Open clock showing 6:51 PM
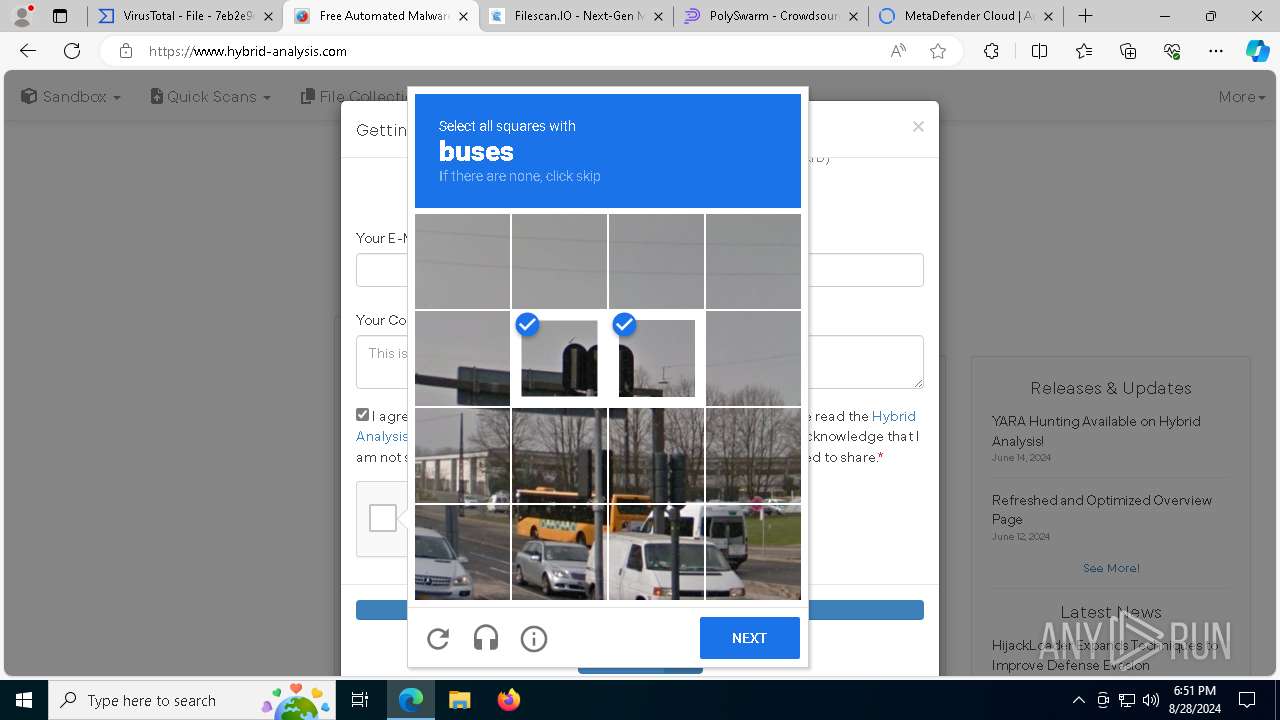The height and width of the screenshot is (720, 1280). tap(1194, 700)
